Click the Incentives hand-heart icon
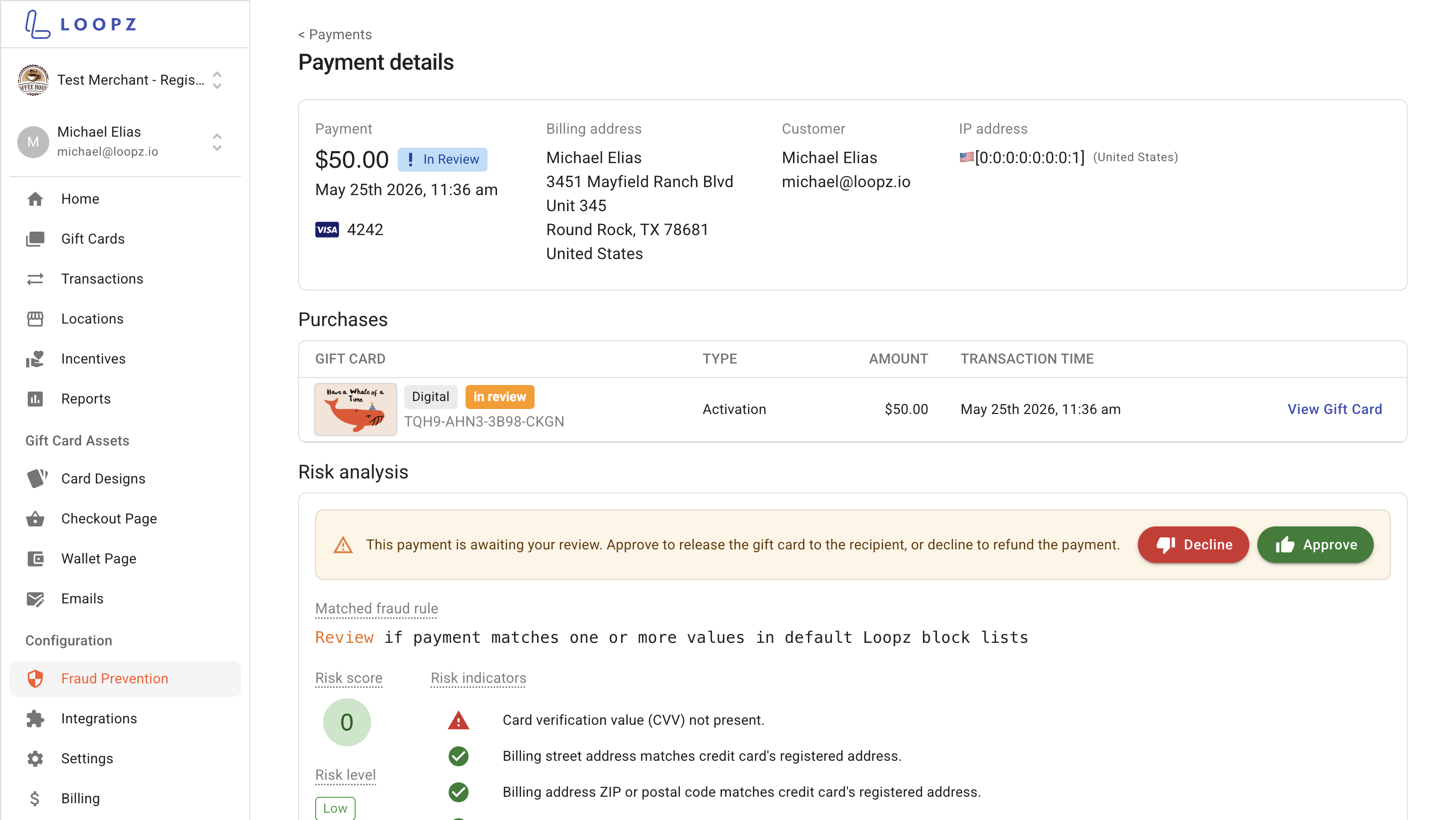1456x820 pixels. point(35,359)
